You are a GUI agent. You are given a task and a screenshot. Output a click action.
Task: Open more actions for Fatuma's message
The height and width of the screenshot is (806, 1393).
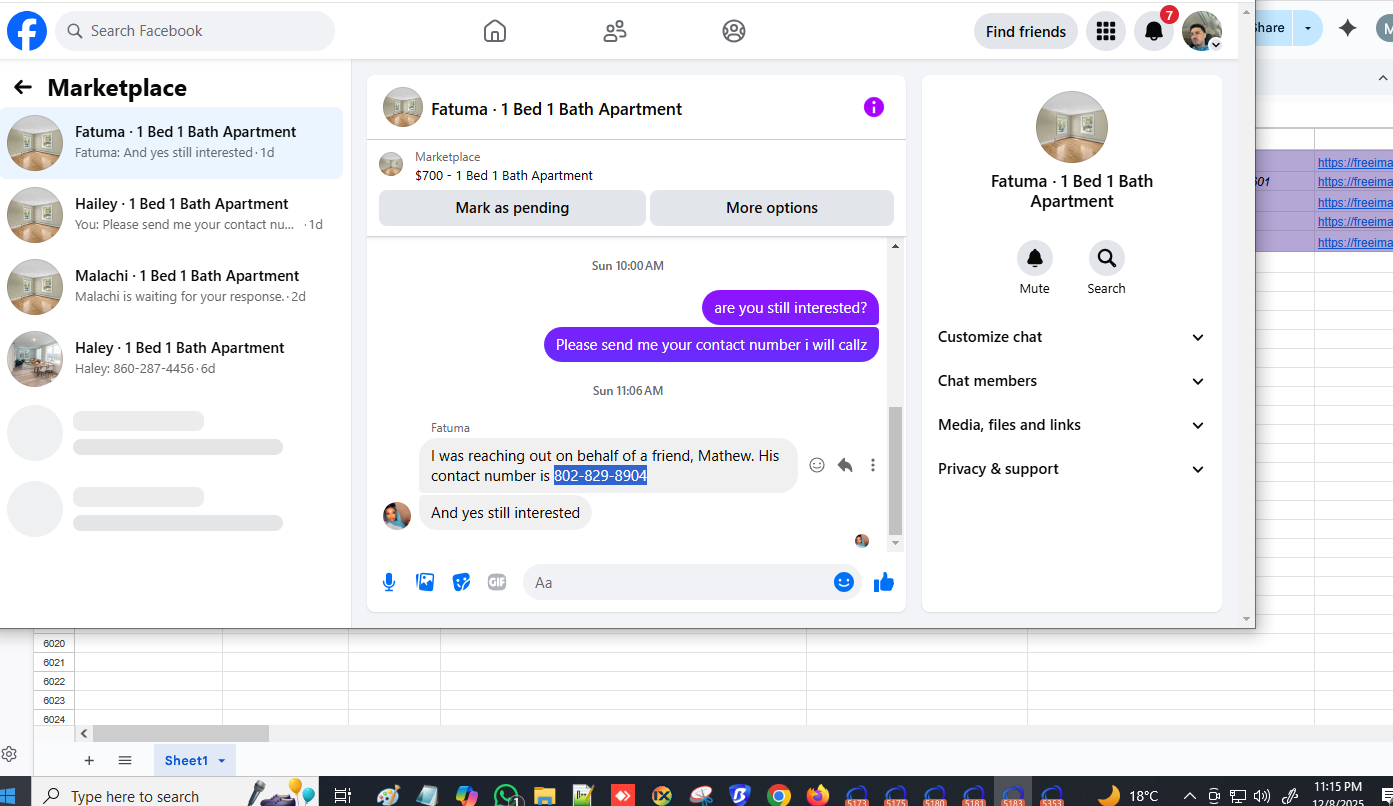(x=873, y=465)
